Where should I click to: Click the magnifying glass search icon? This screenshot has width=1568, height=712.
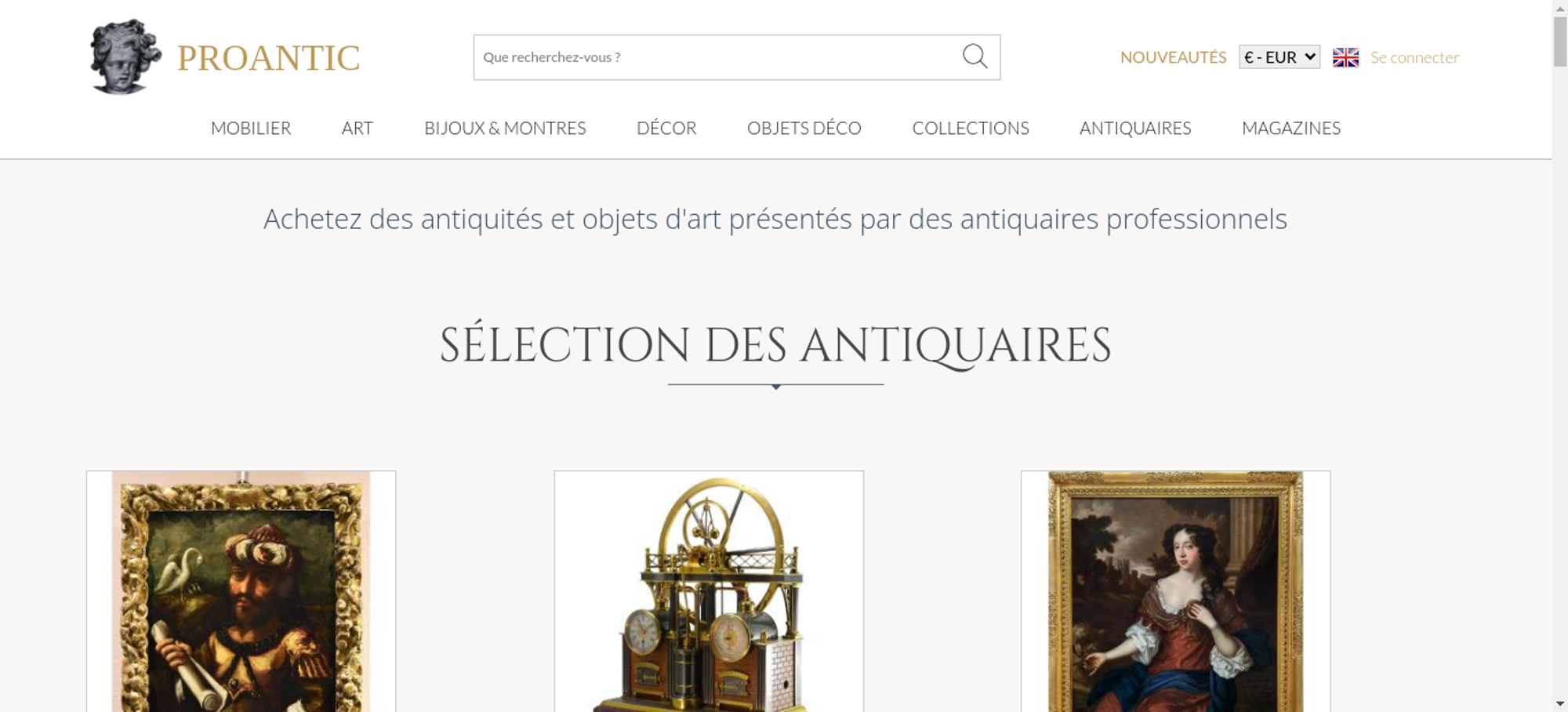tap(975, 56)
